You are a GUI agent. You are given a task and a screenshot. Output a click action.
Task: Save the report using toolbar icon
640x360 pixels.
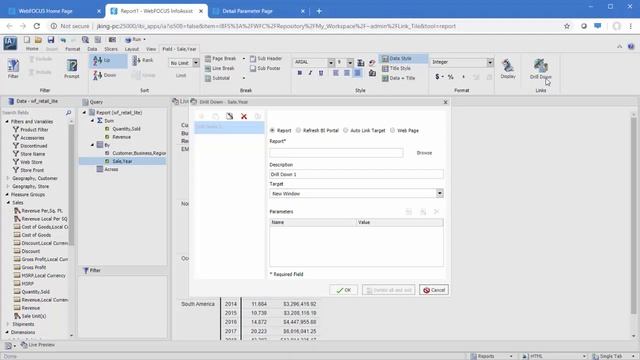[51, 40]
